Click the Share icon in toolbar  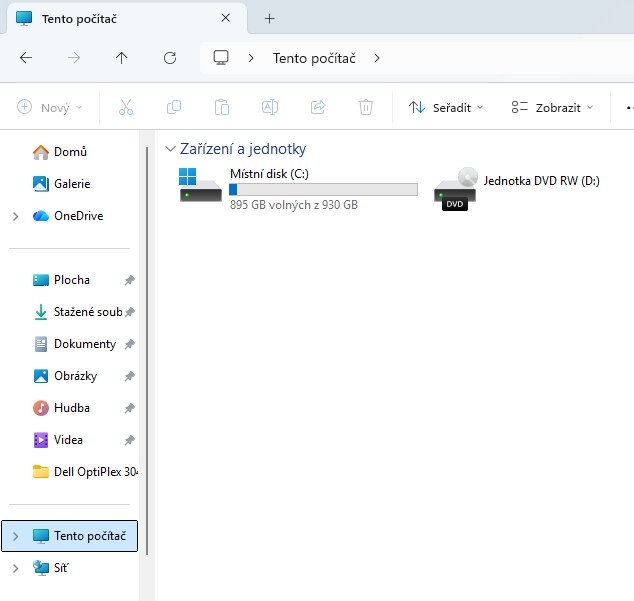pos(318,107)
